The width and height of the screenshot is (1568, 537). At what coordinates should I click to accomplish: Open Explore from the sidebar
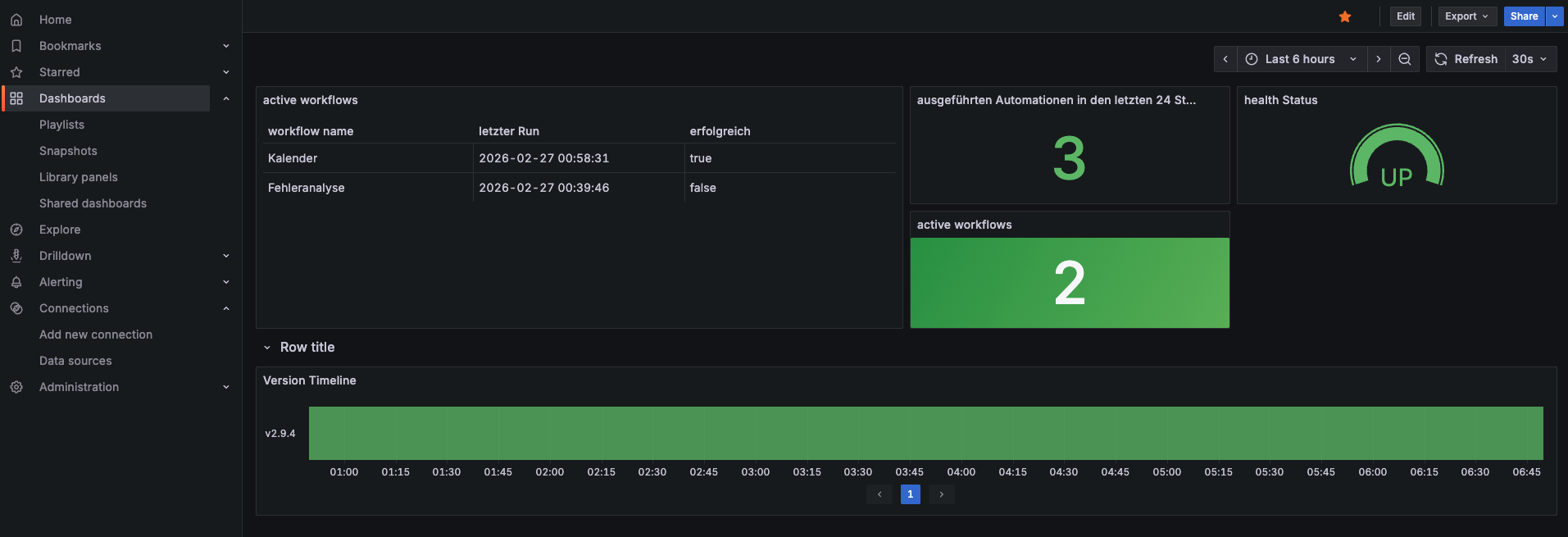(60, 230)
